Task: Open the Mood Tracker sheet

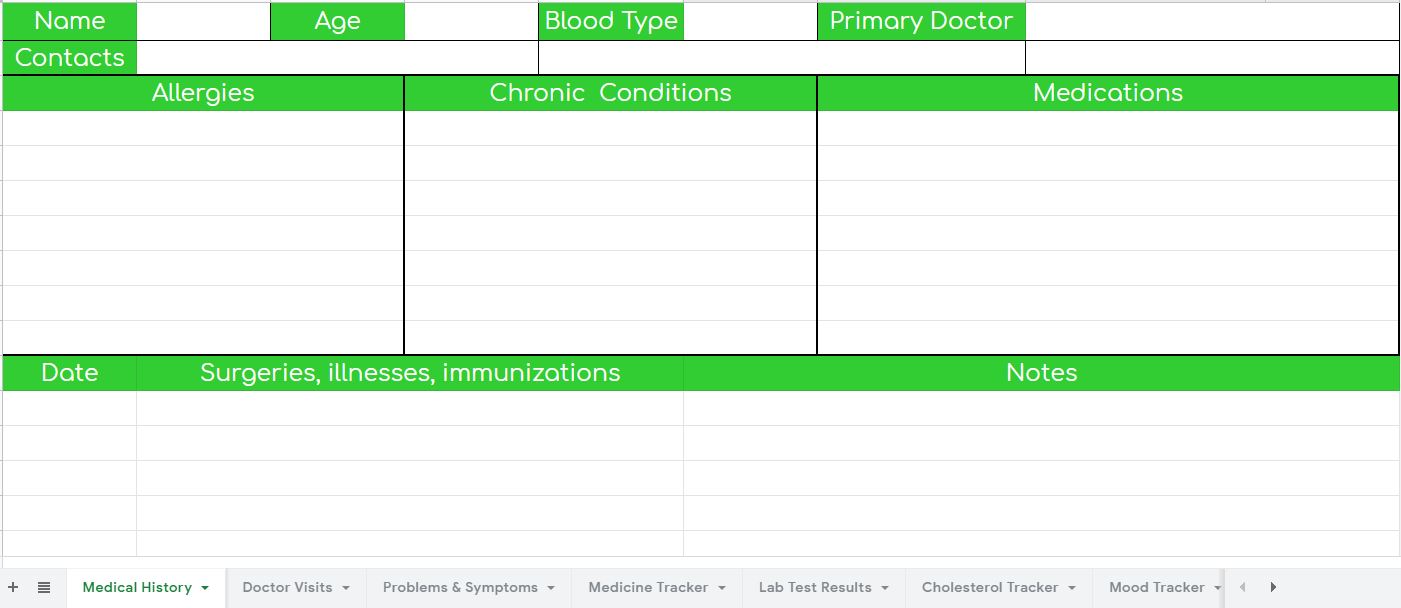Action: 1156,587
